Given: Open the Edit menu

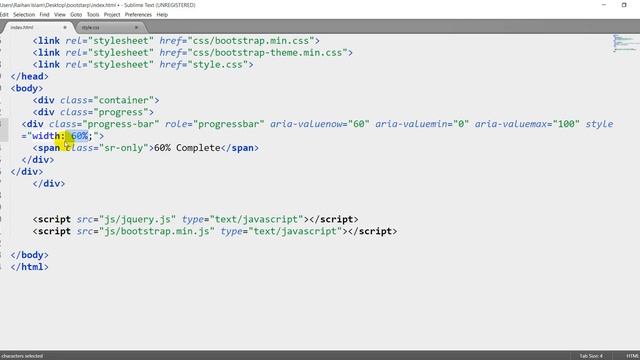Looking at the screenshot, I should coord(4,14).
